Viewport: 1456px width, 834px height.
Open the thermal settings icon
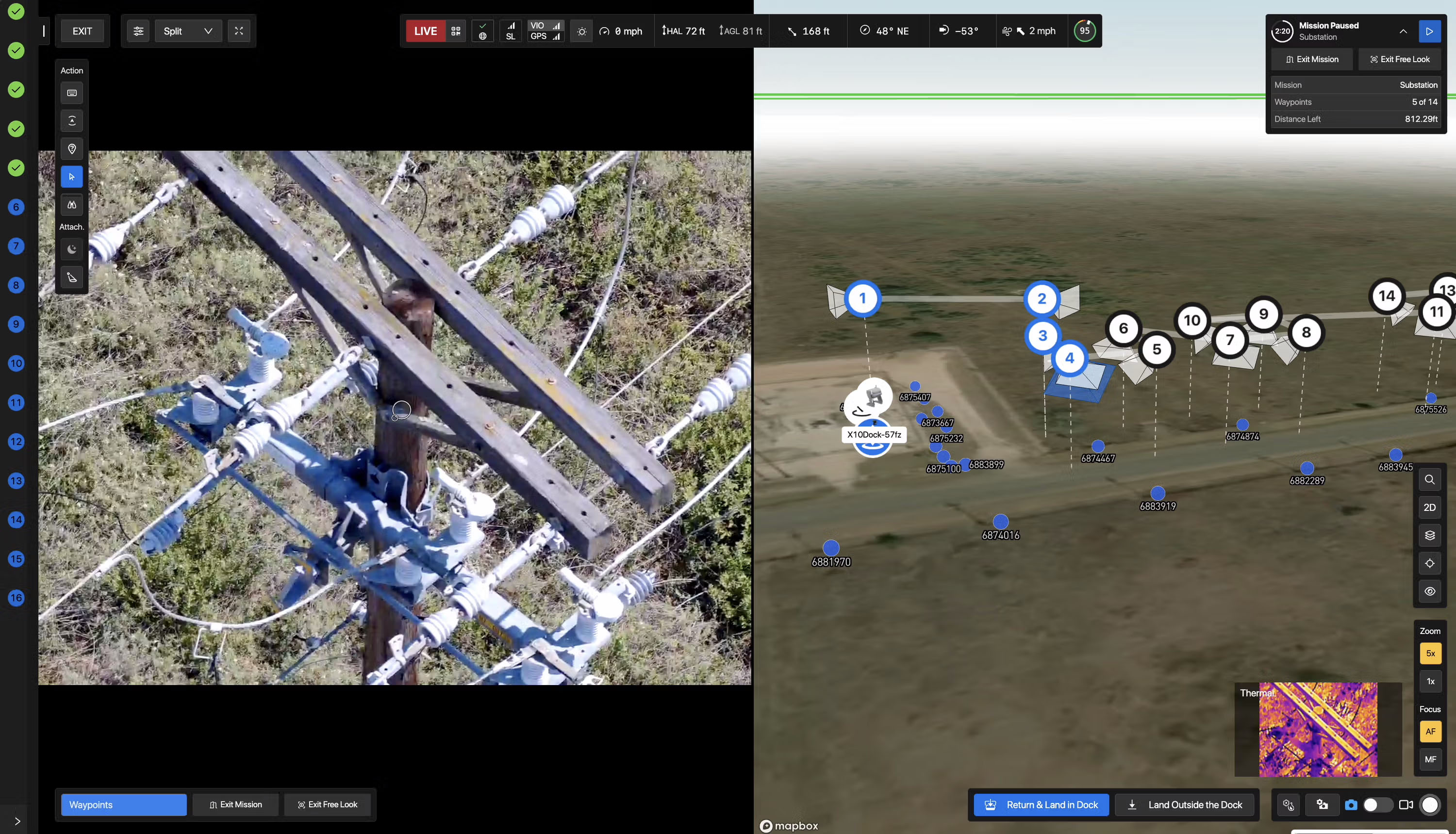tap(1288, 805)
